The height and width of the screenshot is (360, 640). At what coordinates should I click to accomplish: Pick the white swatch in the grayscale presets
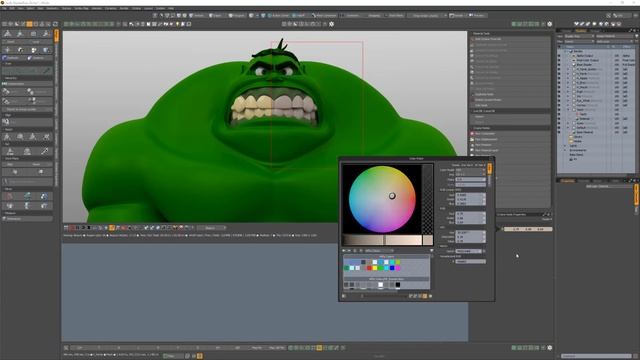380,284
